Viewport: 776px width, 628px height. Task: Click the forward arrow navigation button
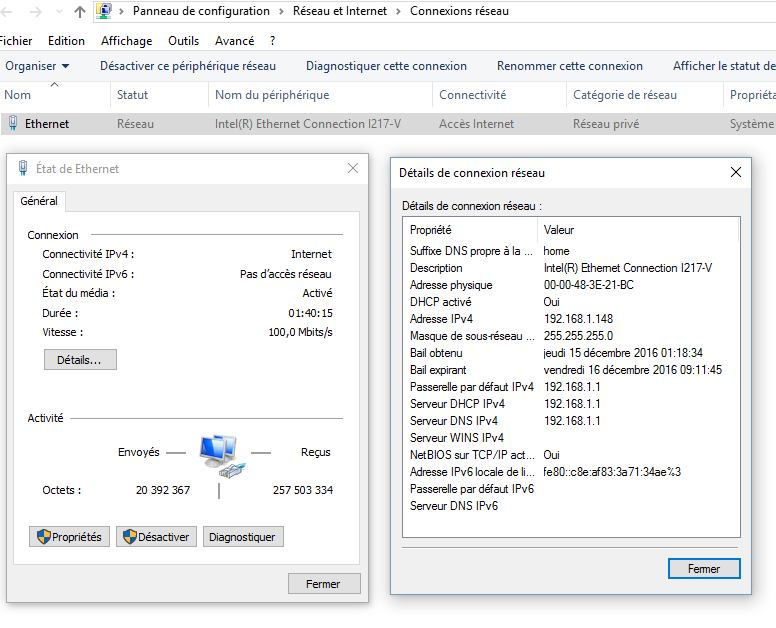tap(37, 12)
